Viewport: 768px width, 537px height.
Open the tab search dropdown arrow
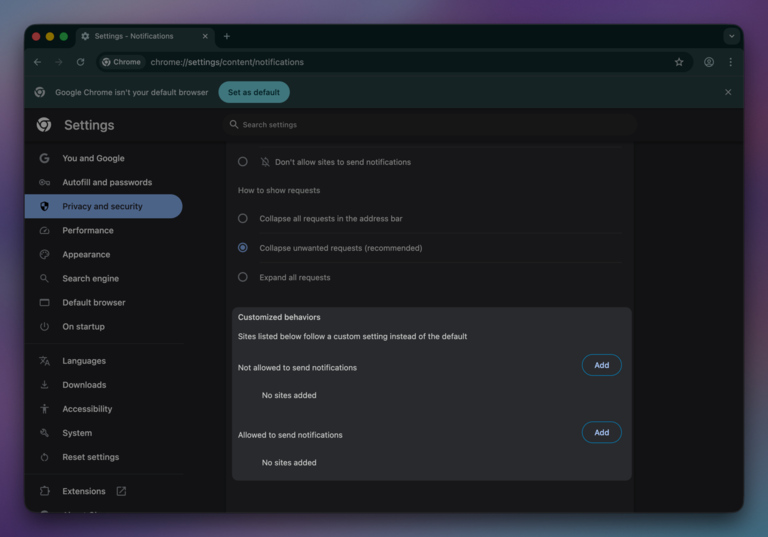coord(731,36)
